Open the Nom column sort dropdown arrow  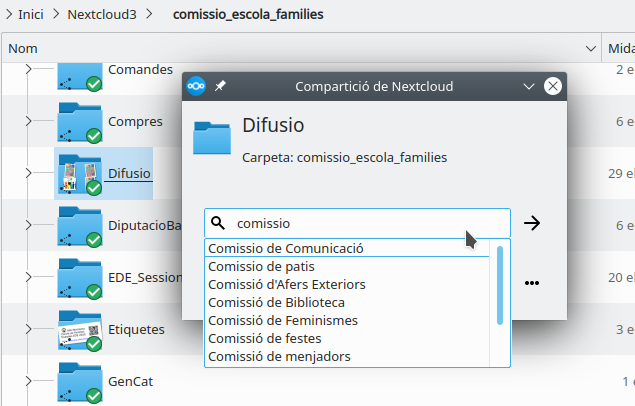(590, 48)
